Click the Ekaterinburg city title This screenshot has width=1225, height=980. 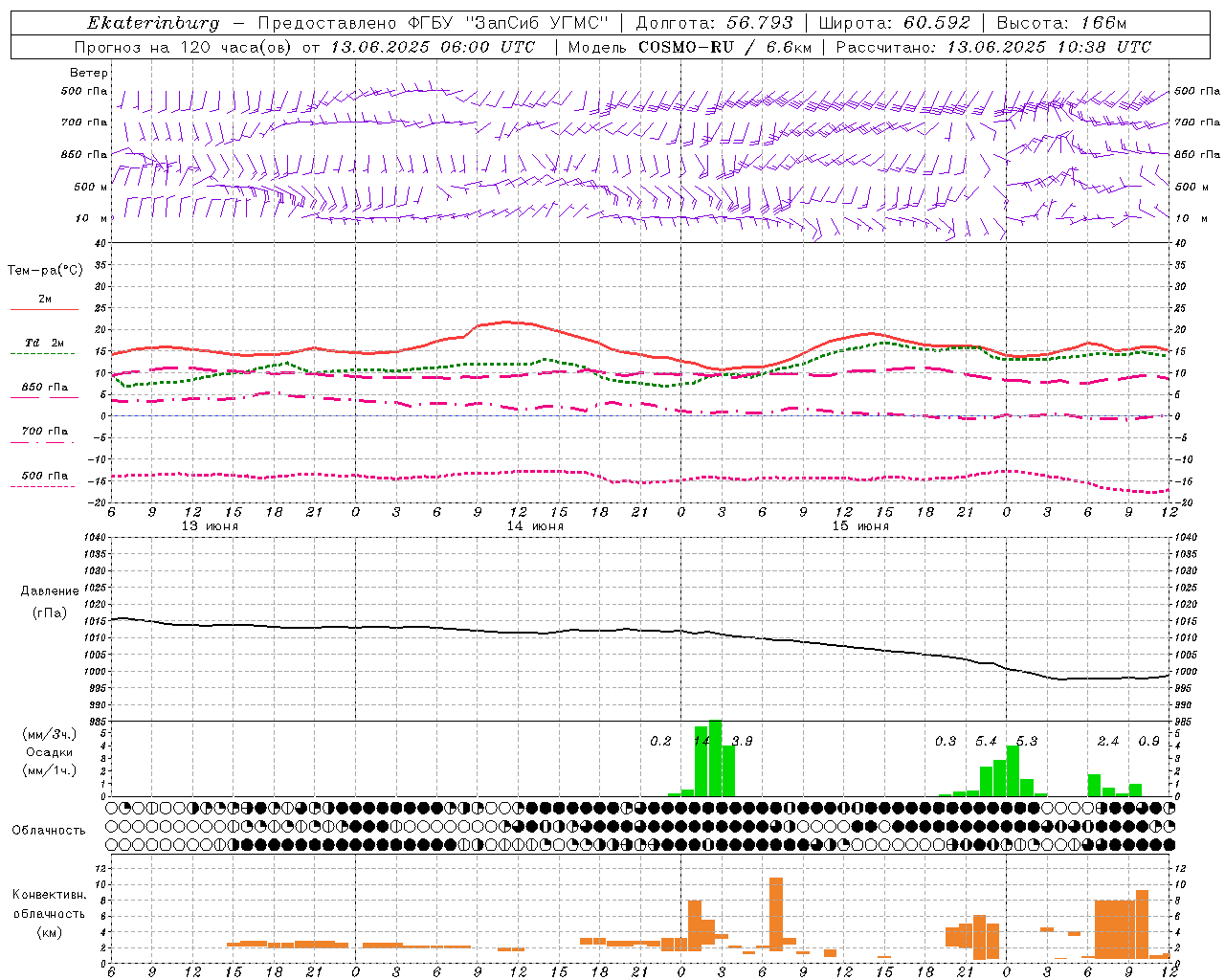(153, 23)
